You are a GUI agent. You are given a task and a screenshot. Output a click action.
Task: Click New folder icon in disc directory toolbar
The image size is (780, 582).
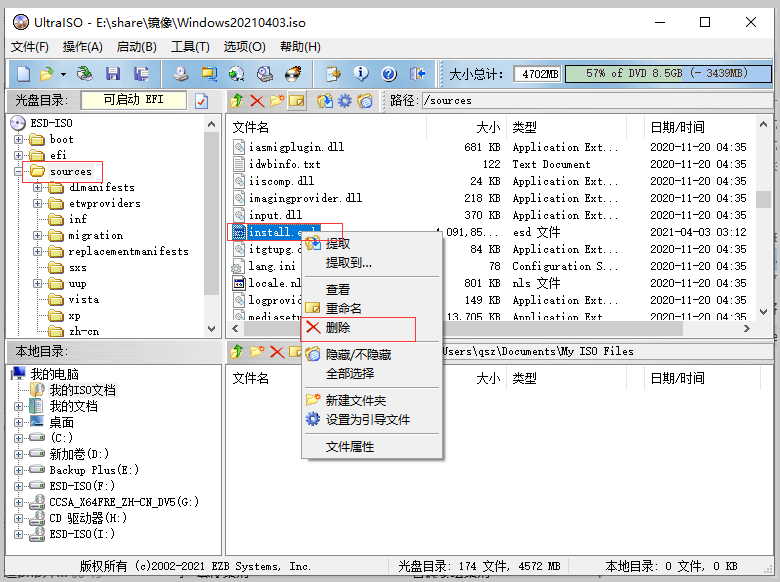[277, 101]
